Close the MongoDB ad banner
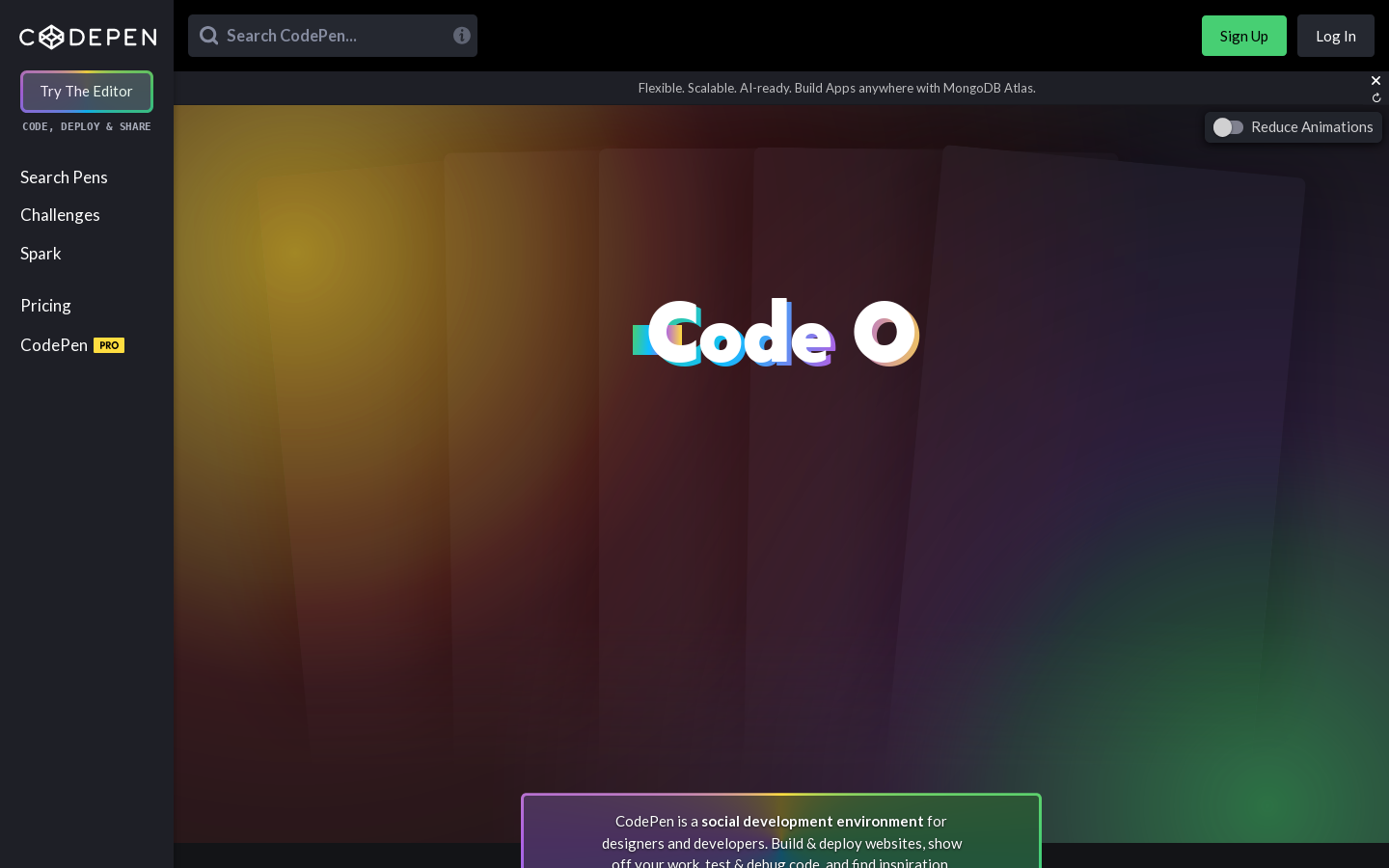The height and width of the screenshot is (868, 1389). tap(1375, 81)
